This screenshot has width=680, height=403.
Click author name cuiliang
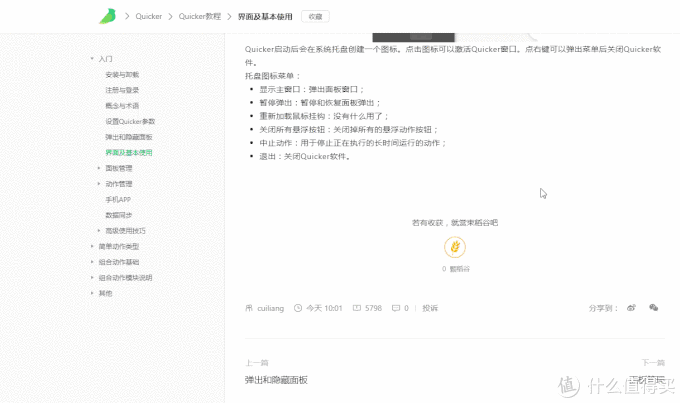(271, 308)
